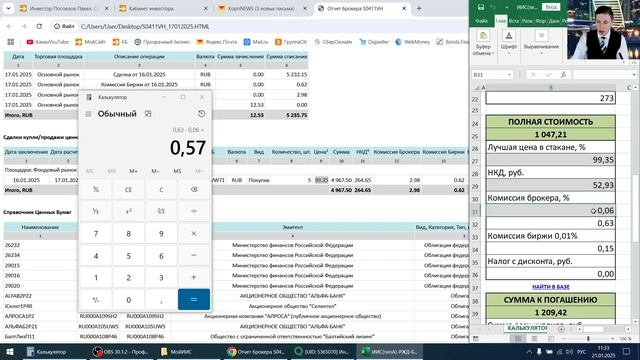Image resolution: width=640 pixels, height=360 pixels.
Task: Click the reciprocal 1/x calculator key
Action: pyautogui.click(x=96, y=211)
